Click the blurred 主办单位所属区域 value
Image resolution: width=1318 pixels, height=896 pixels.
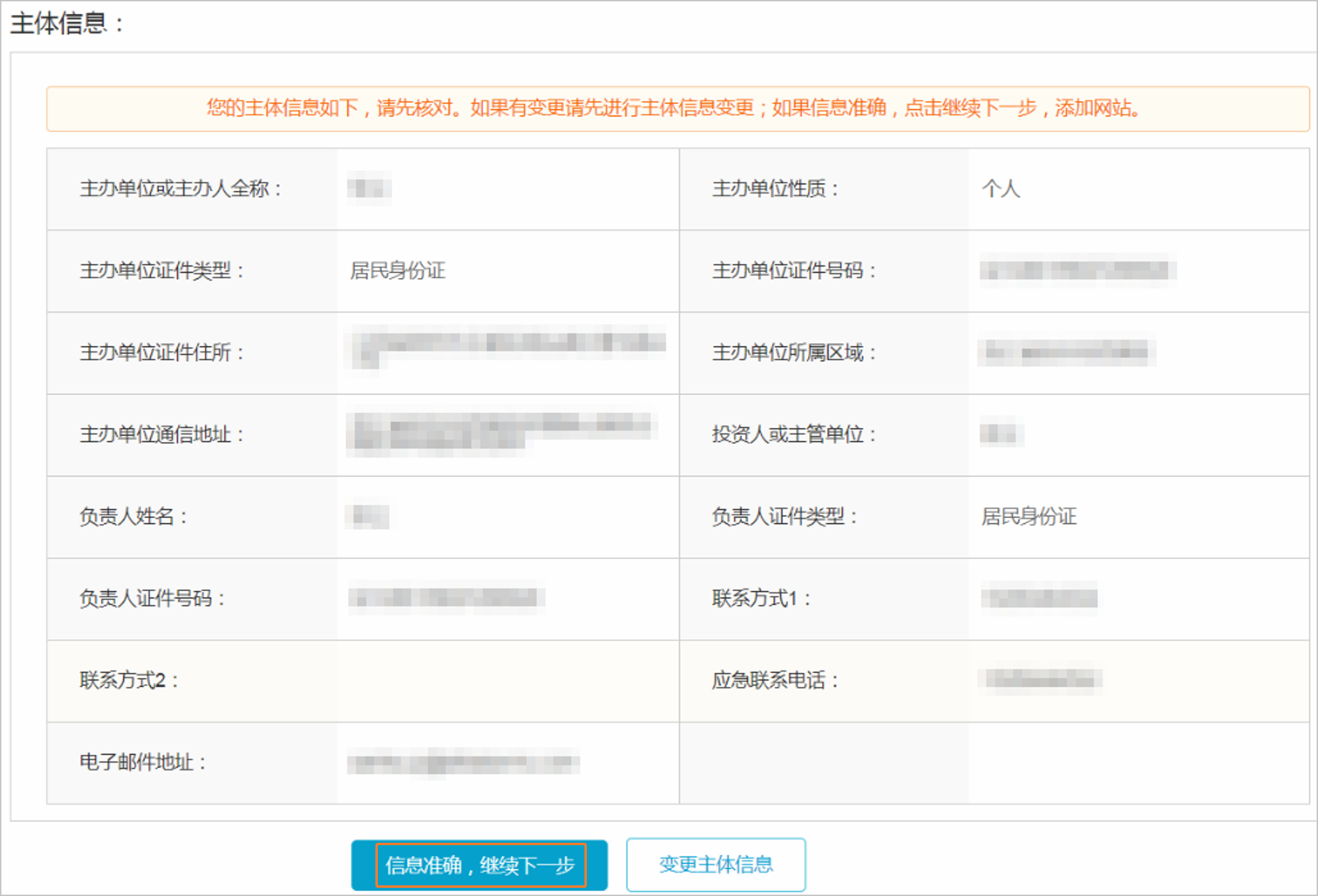(1067, 352)
